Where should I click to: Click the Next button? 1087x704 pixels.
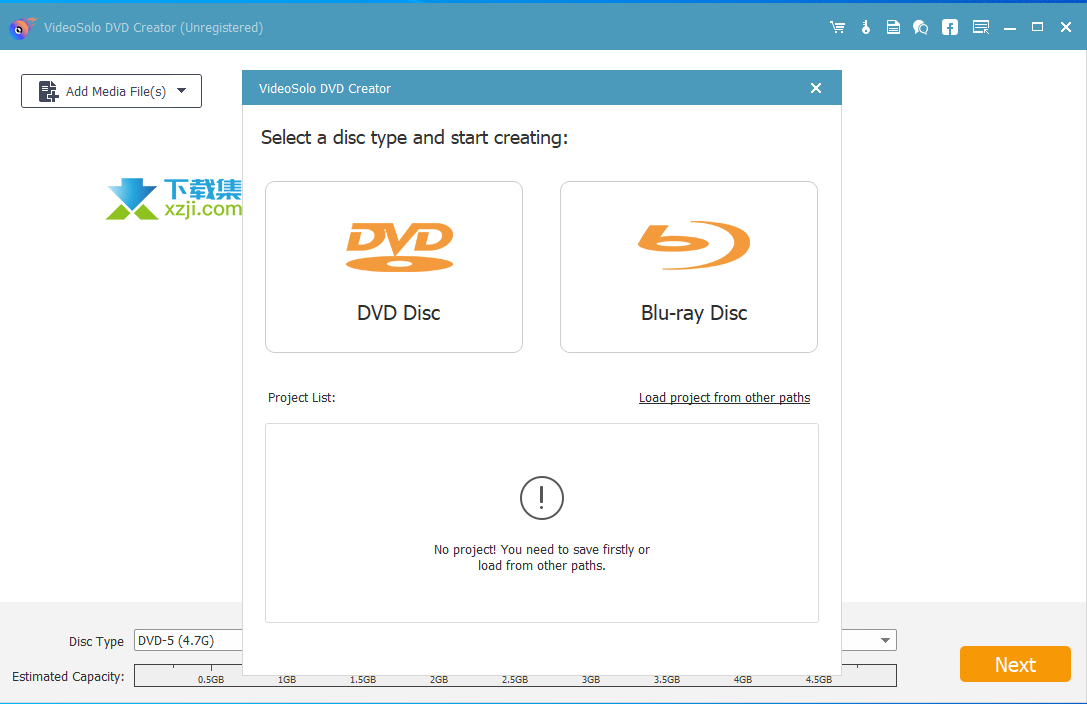(1016, 665)
